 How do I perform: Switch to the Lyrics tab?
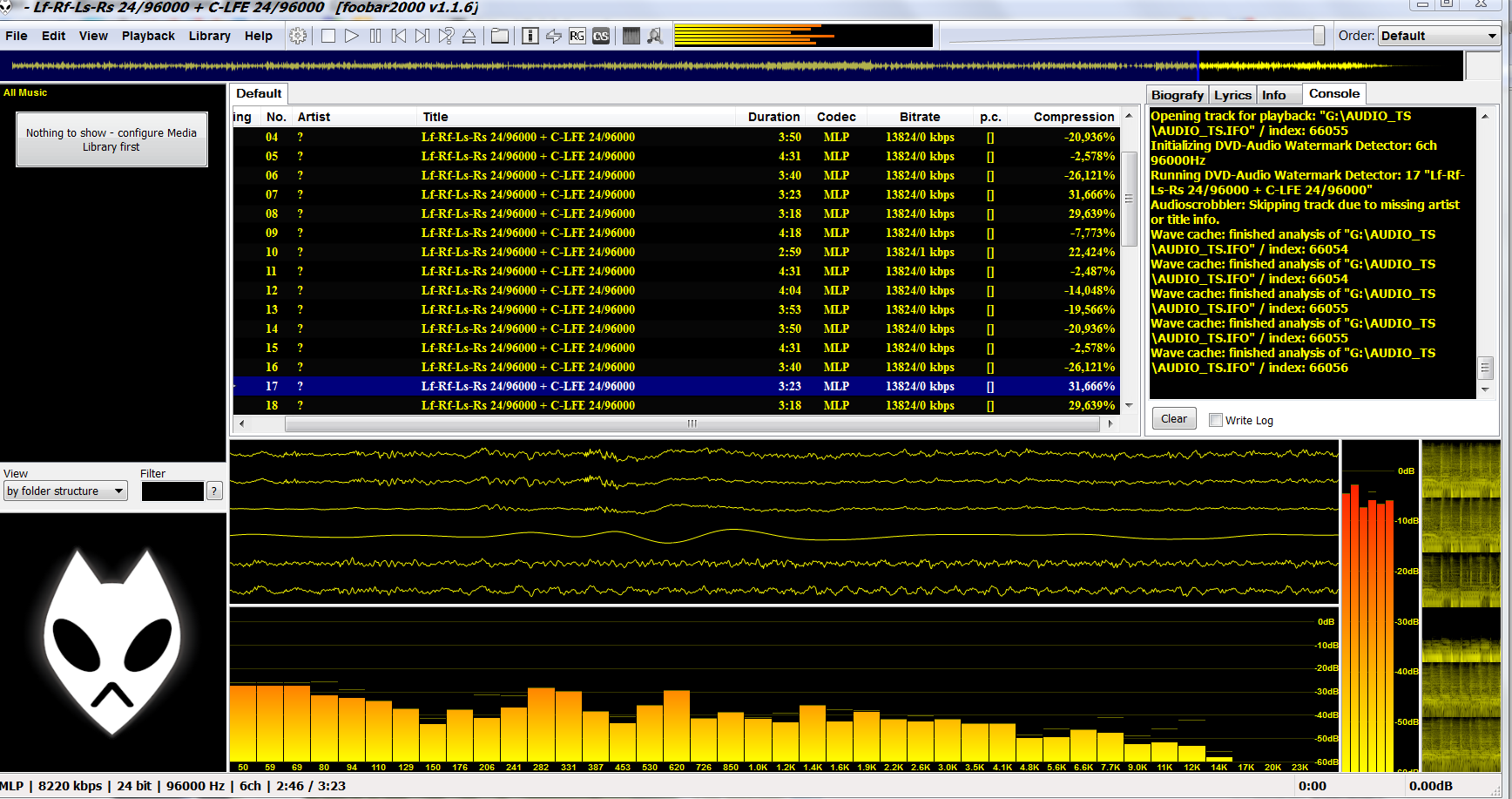(1232, 95)
